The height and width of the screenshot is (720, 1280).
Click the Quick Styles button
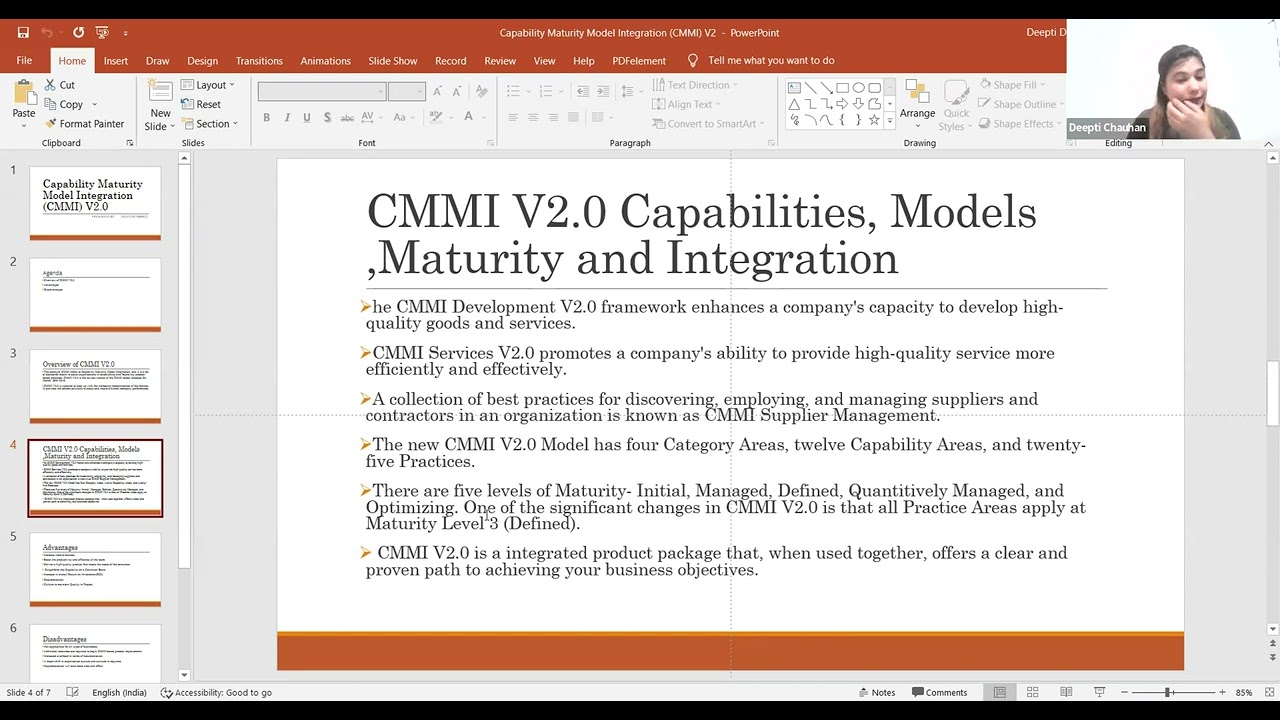pyautogui.click(x=956, y=105)
